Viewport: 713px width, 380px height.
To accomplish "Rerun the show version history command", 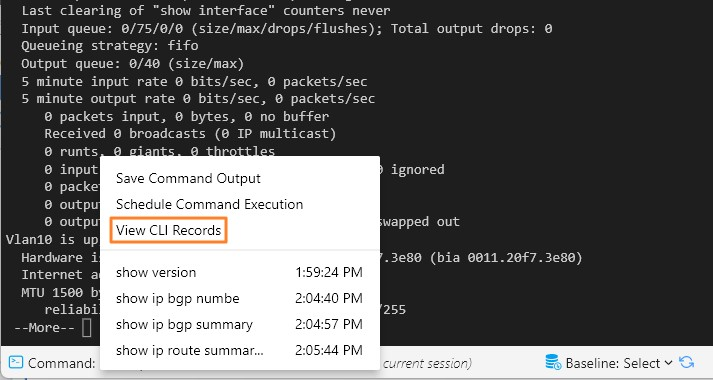I will coord(156,272).
